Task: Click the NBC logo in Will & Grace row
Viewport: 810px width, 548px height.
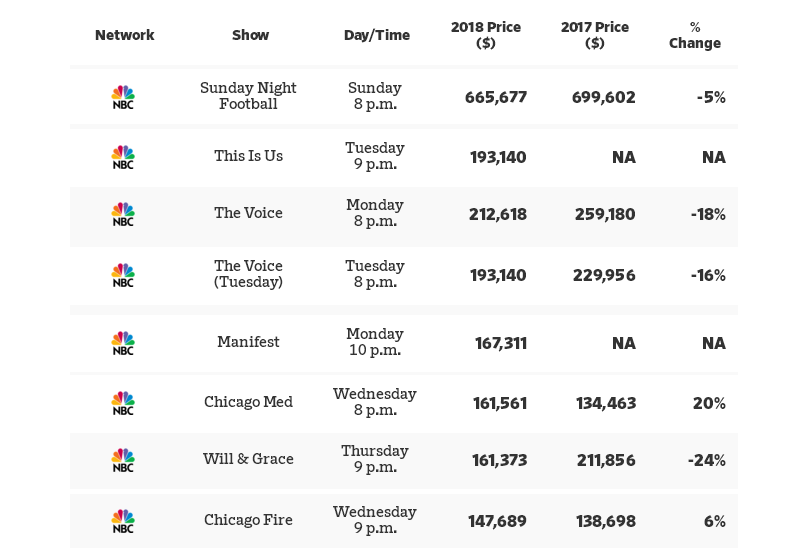Action: pos(123,460)
